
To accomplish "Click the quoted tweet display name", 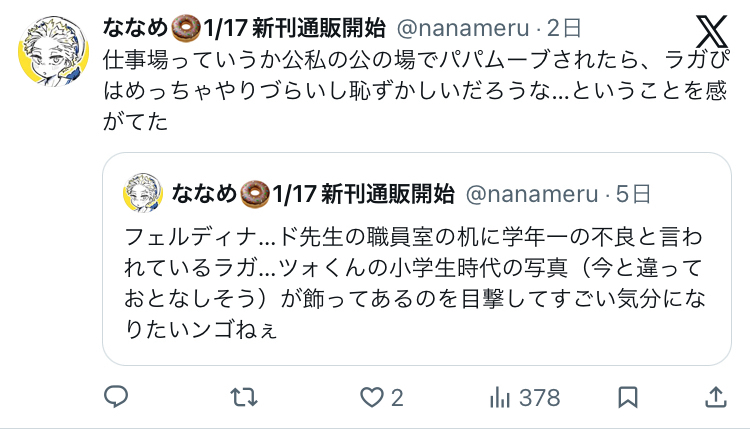I will pyautogui.click(x=313, y=194).
